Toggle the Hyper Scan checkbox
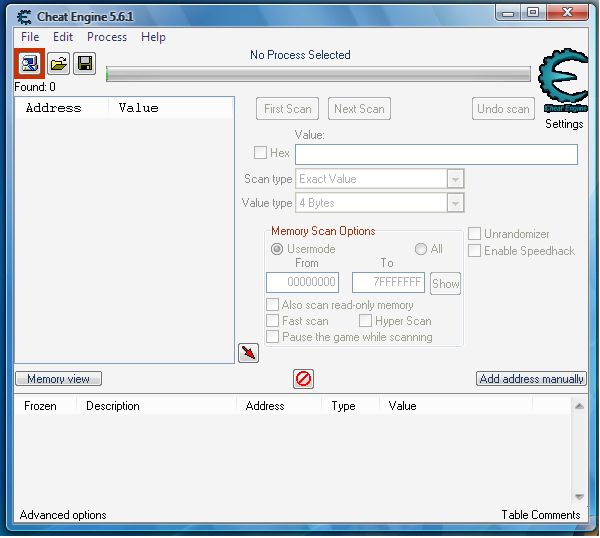 point(365,321)
